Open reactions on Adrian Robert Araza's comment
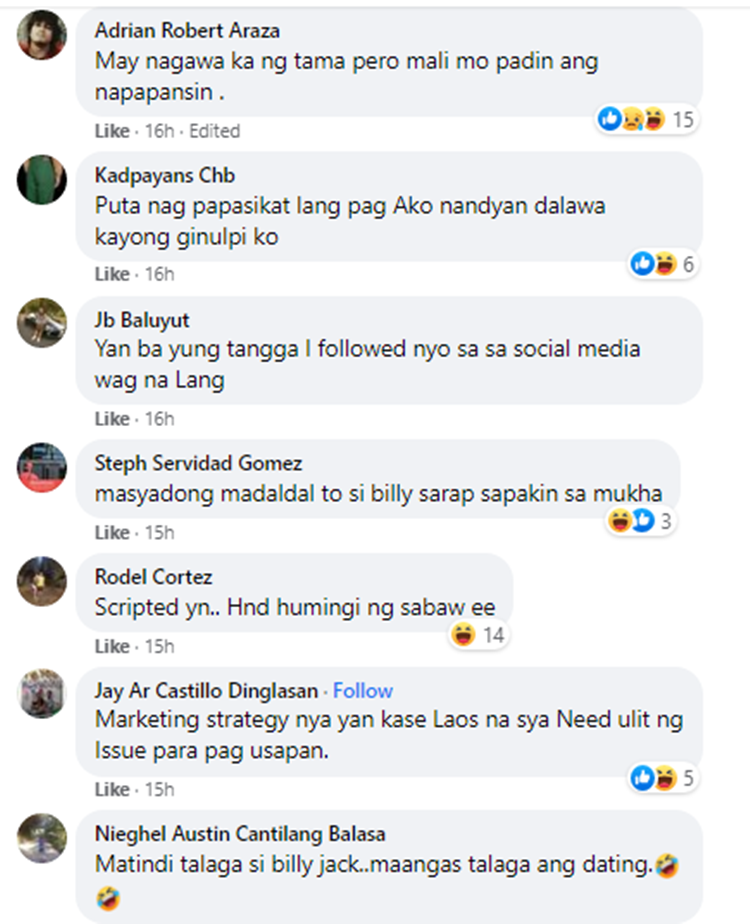Viewport: 750px width, 924px height. [646, 119]
